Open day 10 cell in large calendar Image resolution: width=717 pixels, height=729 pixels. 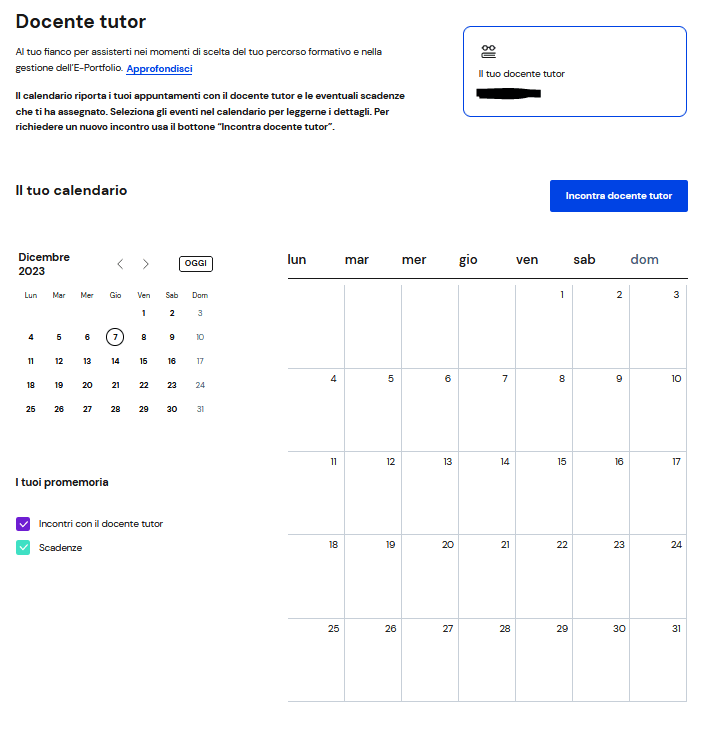pyautogui.click(x=658, y=409)
